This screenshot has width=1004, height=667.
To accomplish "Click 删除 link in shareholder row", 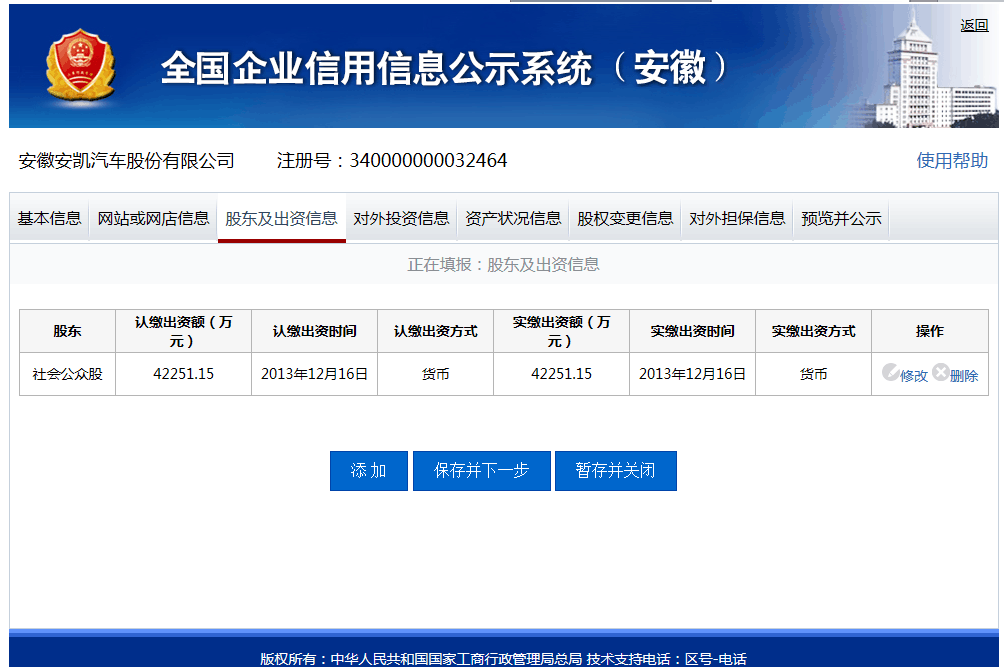I will pos(964,376).
